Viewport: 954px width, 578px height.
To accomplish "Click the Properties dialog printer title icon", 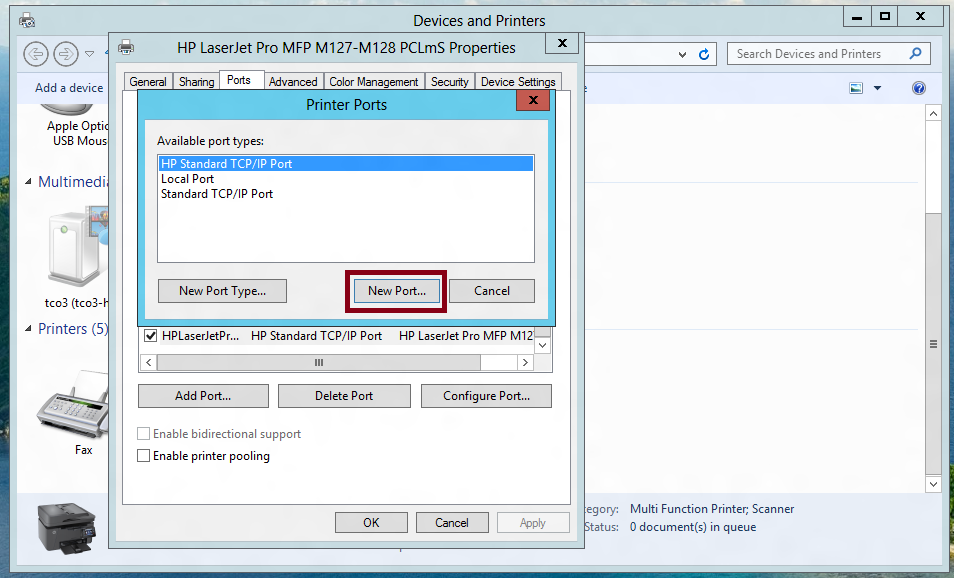I will [x=126, y=47].
